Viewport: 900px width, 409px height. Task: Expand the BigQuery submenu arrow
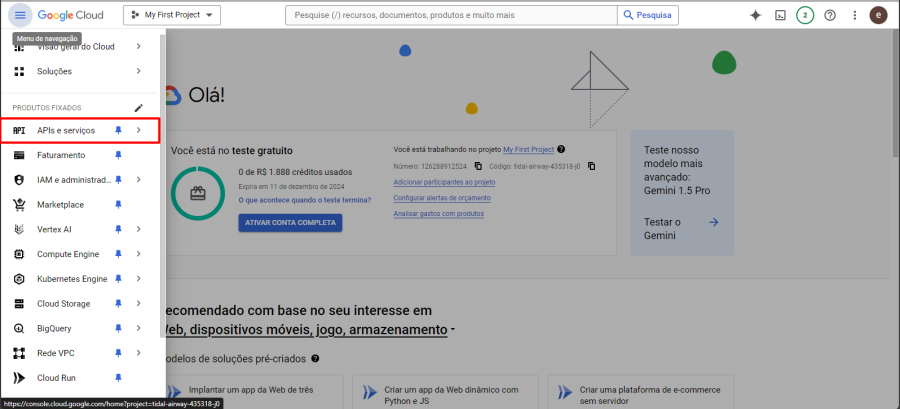(138, 329)
